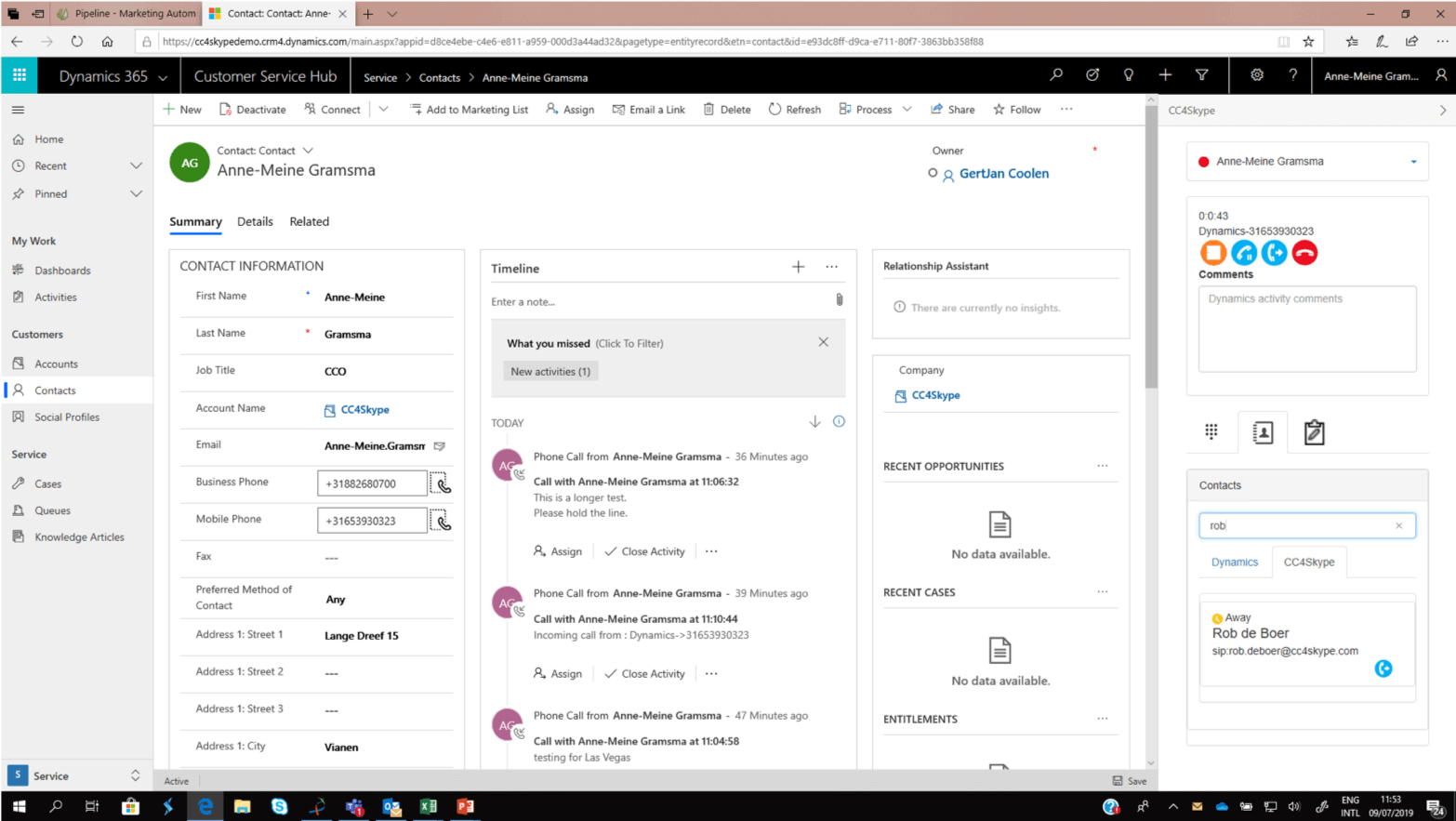
Task: Select the Summary tab
Action: coord(195,221)
